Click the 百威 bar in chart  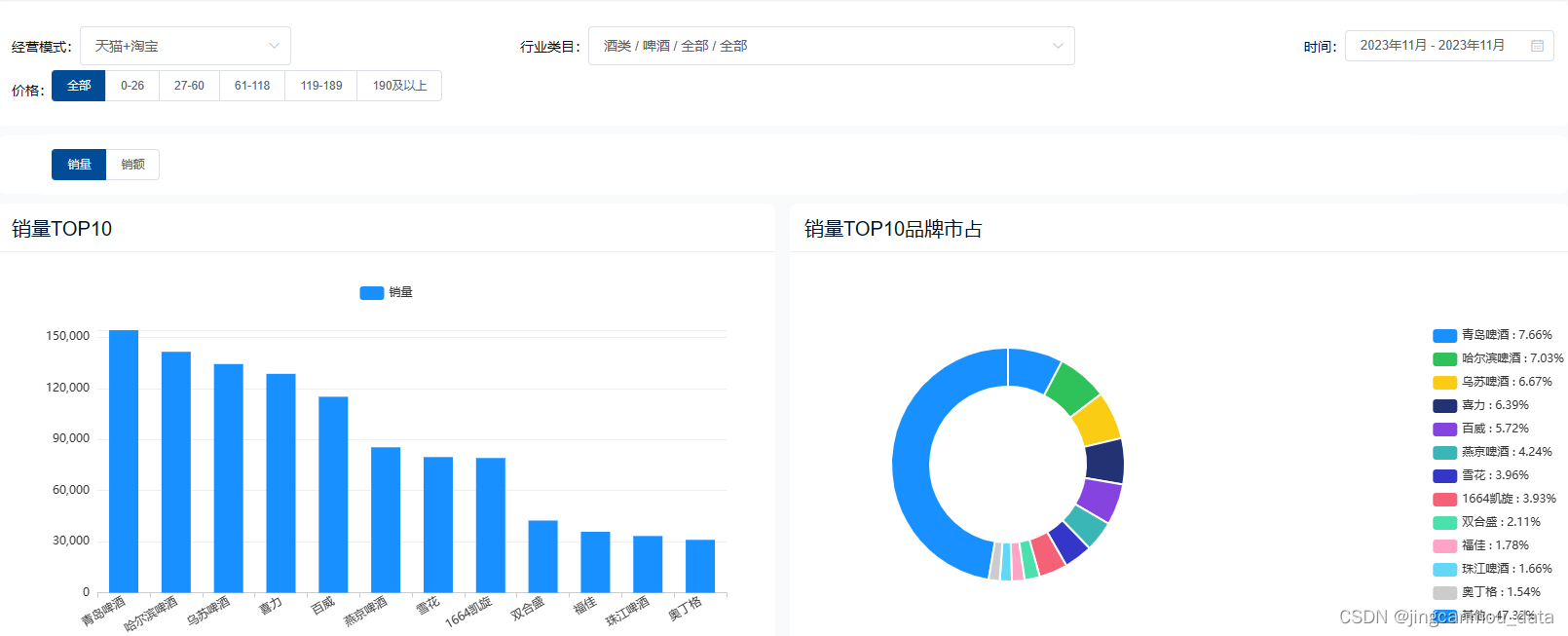coord(333,494)
